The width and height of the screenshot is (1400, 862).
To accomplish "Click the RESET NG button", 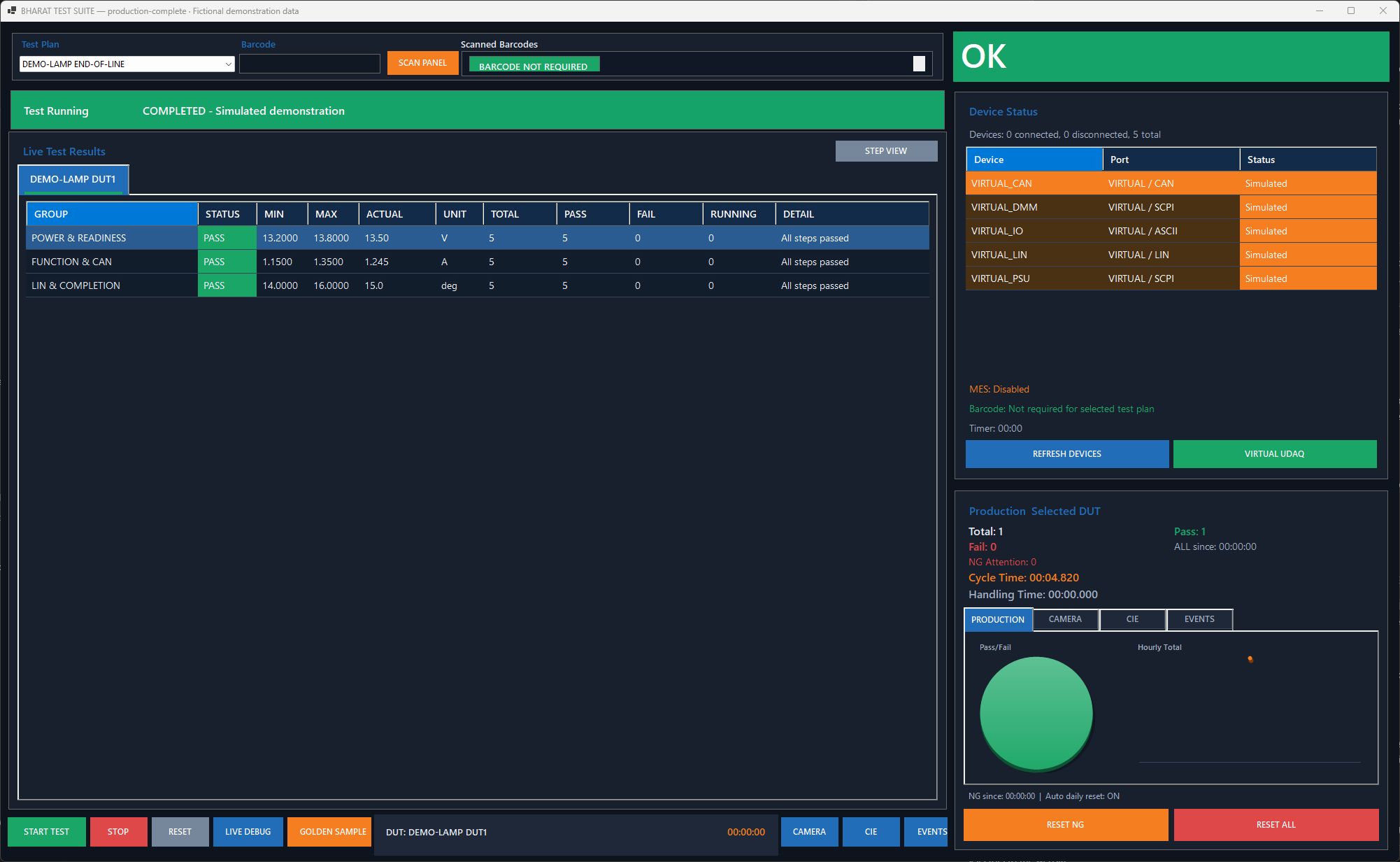I will pyautogui.click(x=1065, y=825).
